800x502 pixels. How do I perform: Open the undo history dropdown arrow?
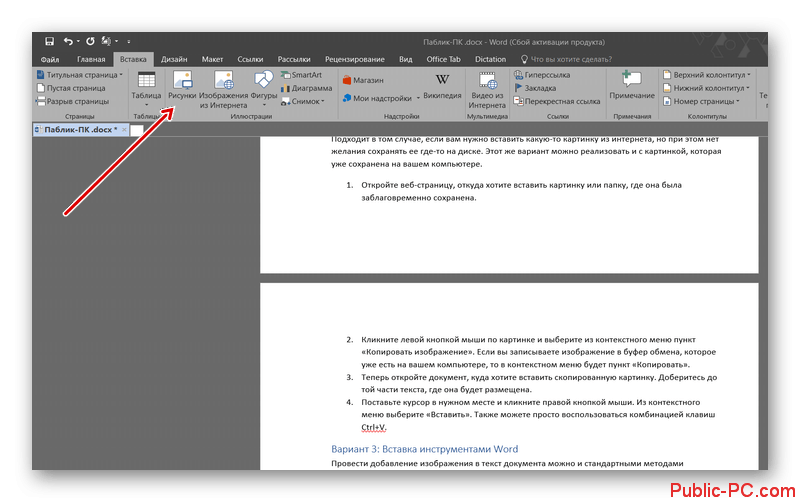78,42
